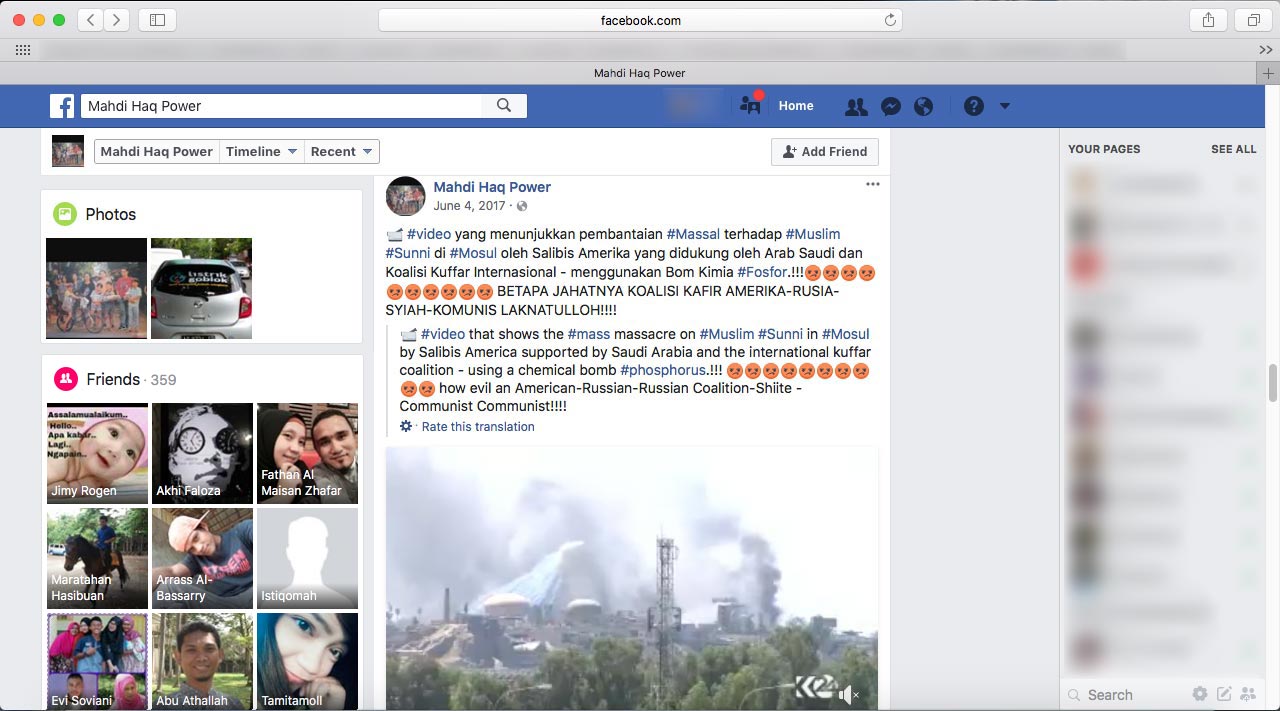Screen dimensions: 1280x711
Task: Open the Help question mark icon
Action: 973,106
